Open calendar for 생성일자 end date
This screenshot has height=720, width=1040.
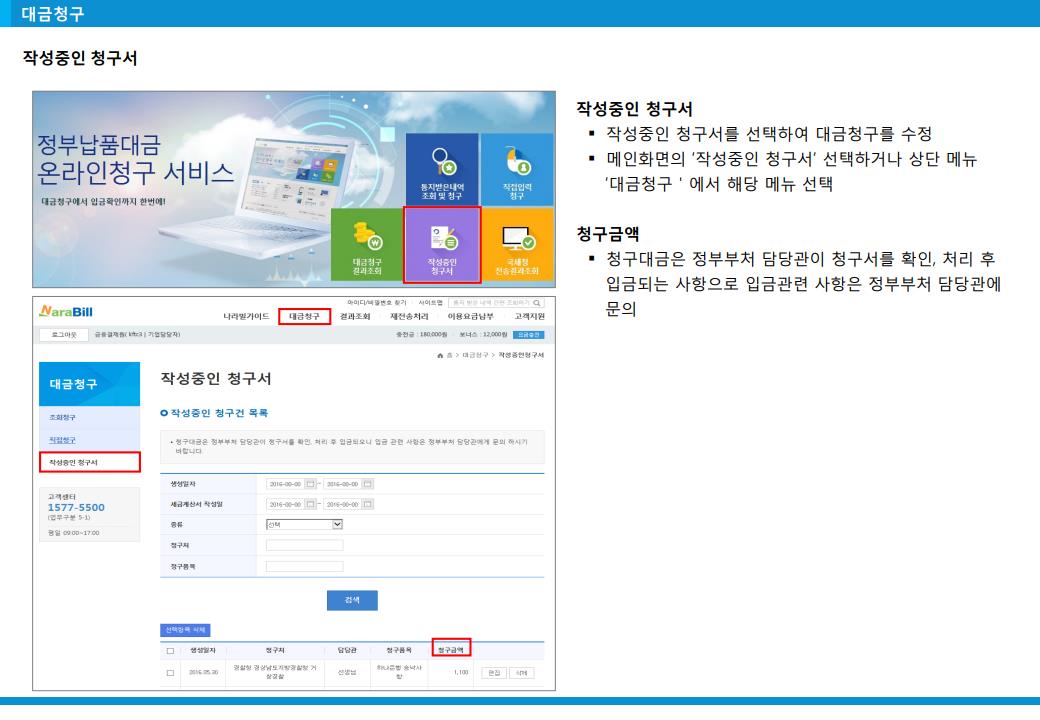coord(368,484)
